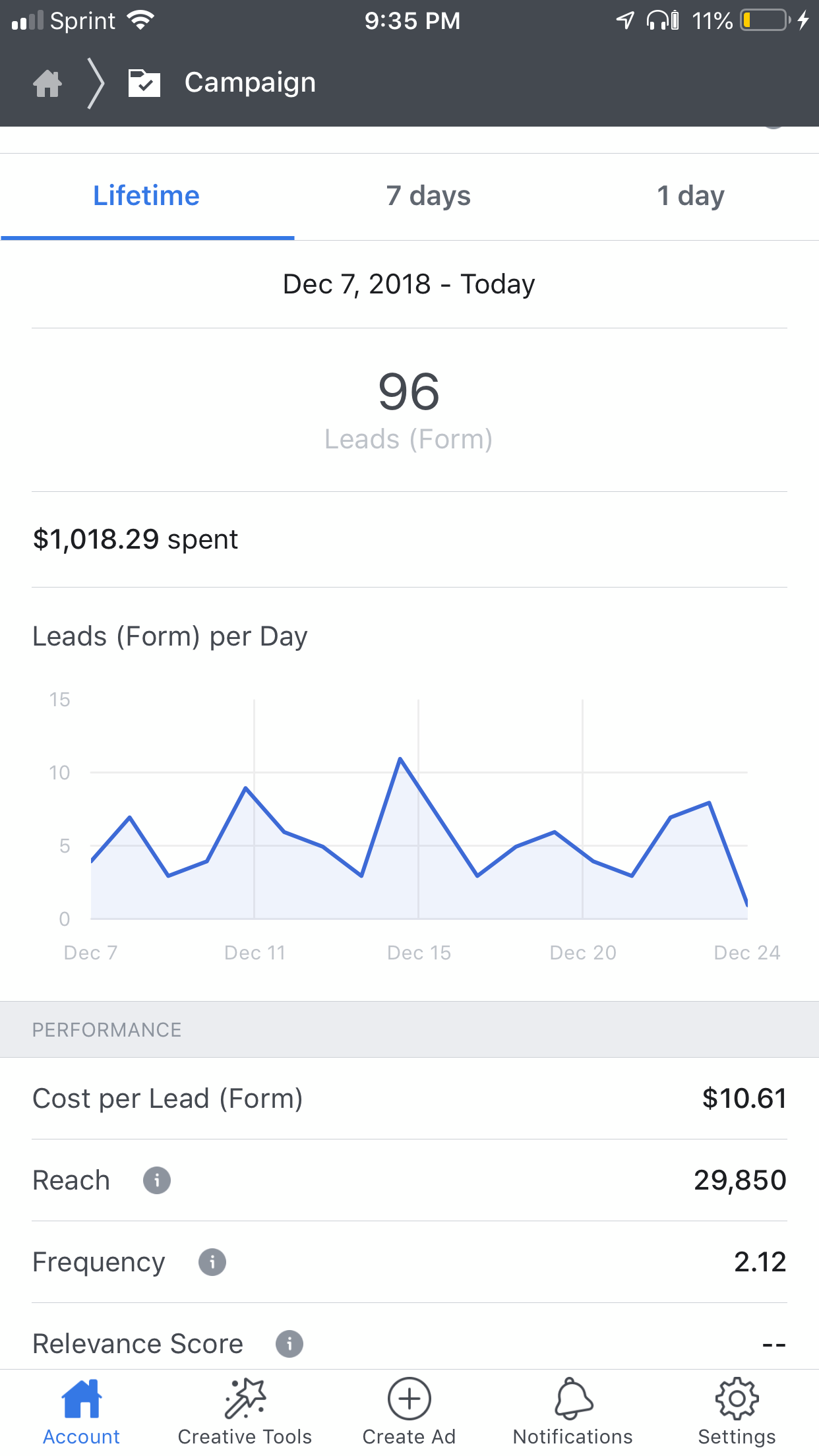Tap the 96 Leads (Form) summary
819x1456 pixels.
409,410
